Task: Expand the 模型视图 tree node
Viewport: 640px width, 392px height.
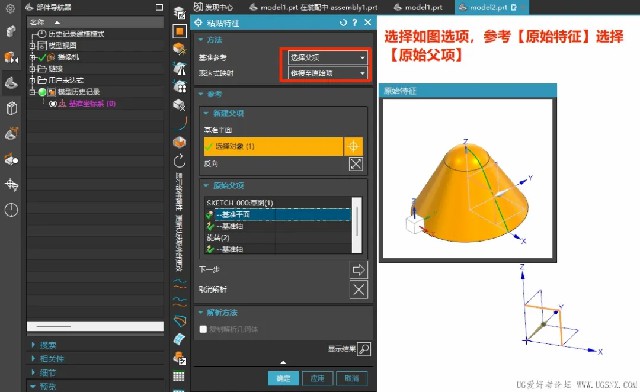Action: 32,45
